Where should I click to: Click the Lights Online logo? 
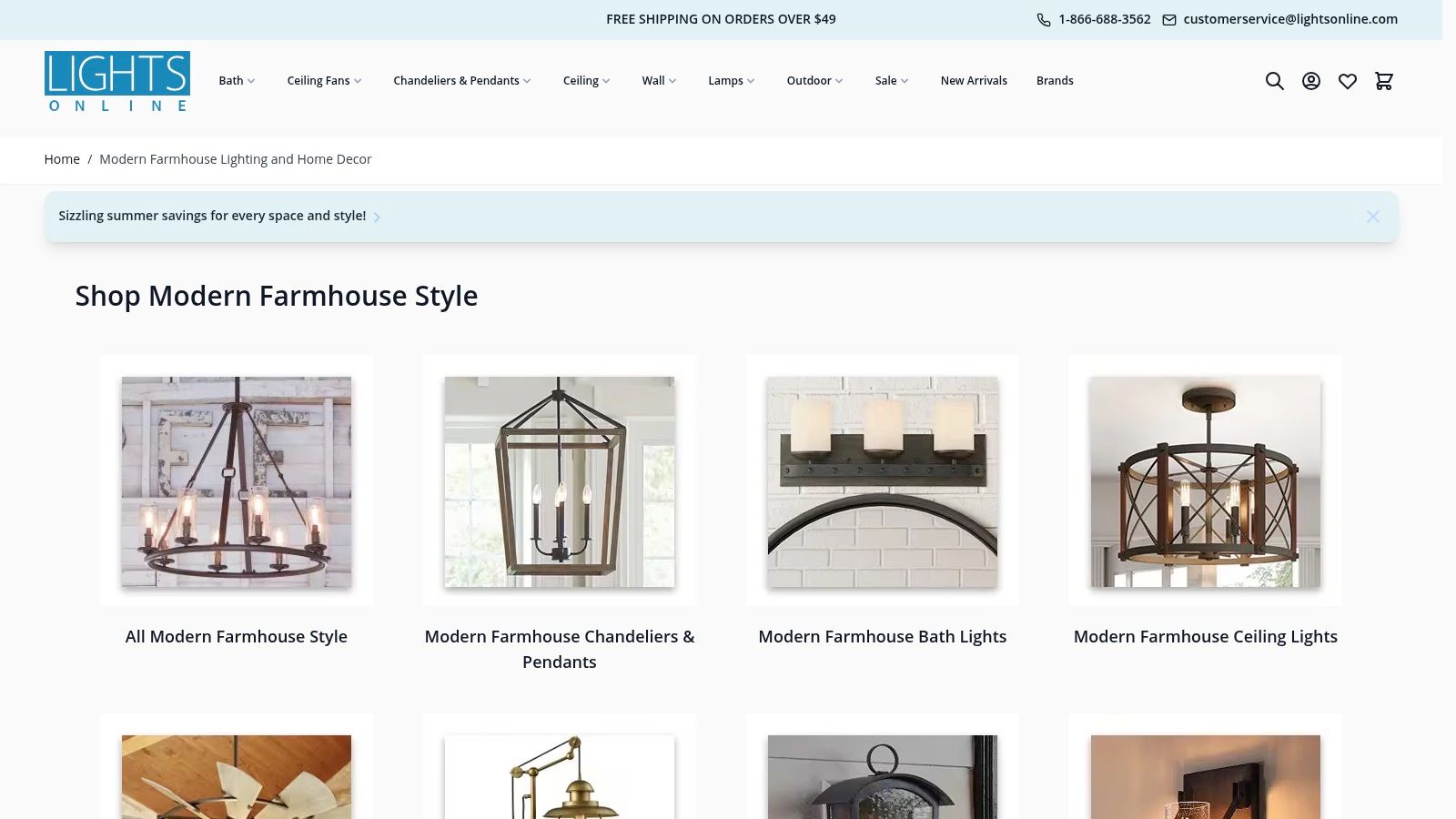pyautogui.click(x=116, y=81)
